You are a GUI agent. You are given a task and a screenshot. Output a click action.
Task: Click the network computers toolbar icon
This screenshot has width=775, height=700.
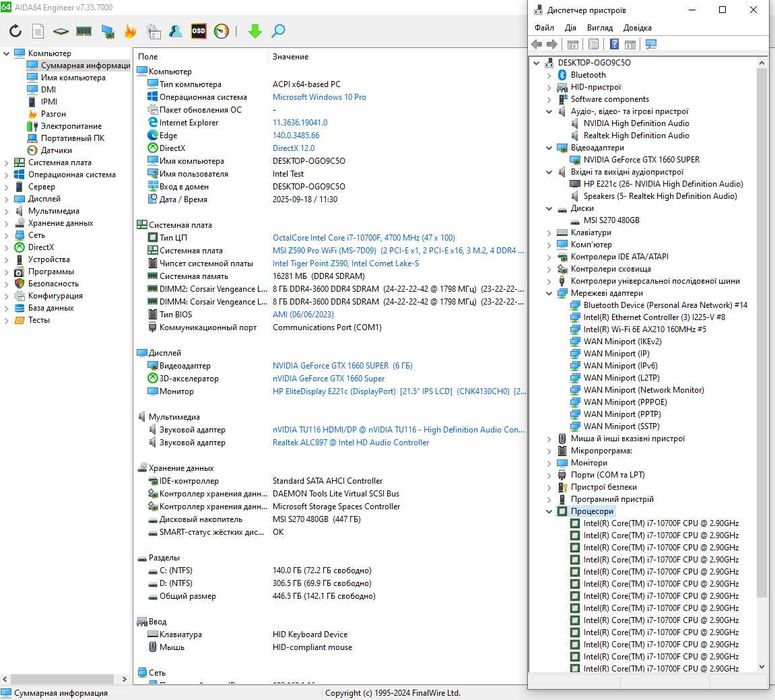pyautogui.click(x=108, y=31)
